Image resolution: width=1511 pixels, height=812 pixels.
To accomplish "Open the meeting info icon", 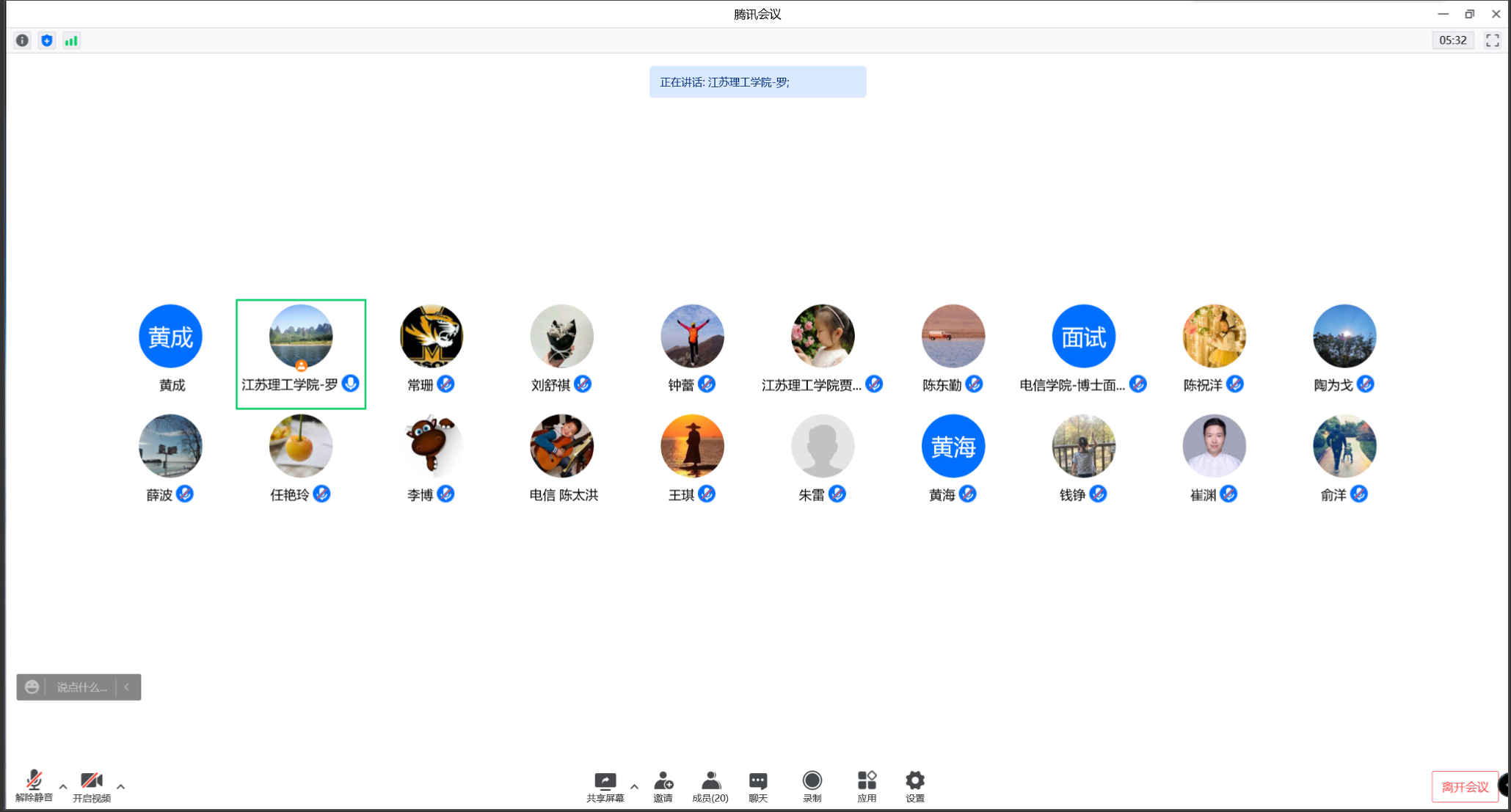I will tap(22, 40).
